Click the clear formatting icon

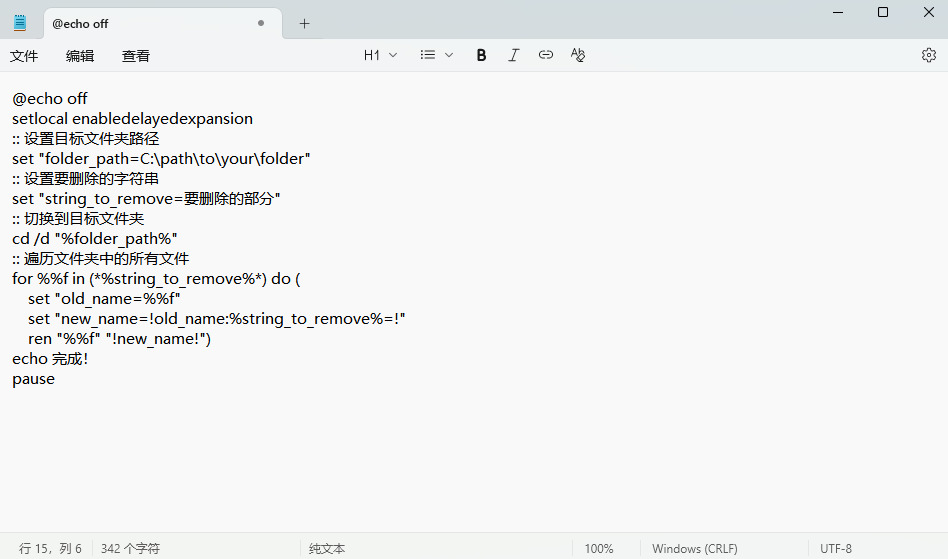click(x=577, y=56)
